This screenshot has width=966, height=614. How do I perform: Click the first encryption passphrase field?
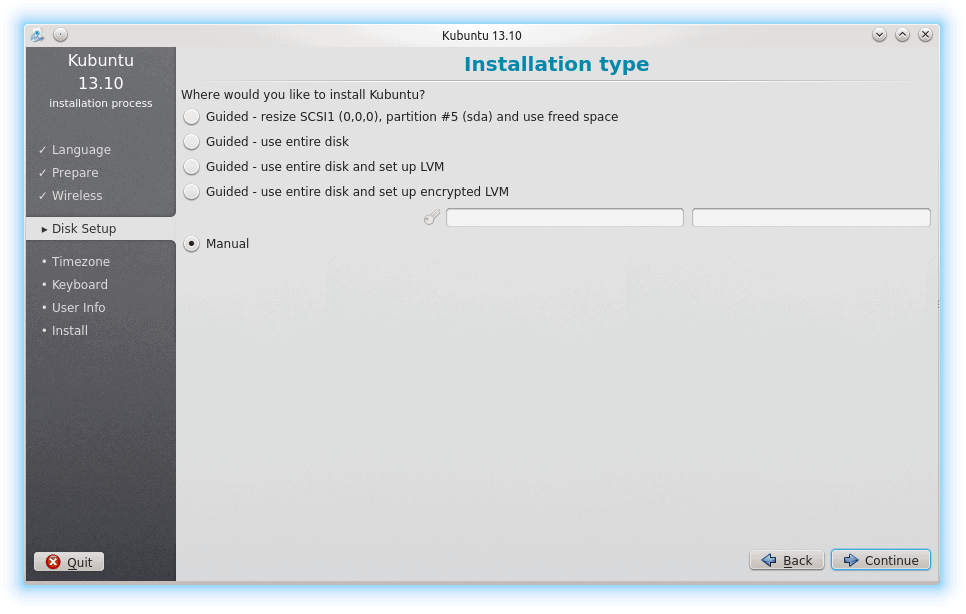(x=565, y=217)
